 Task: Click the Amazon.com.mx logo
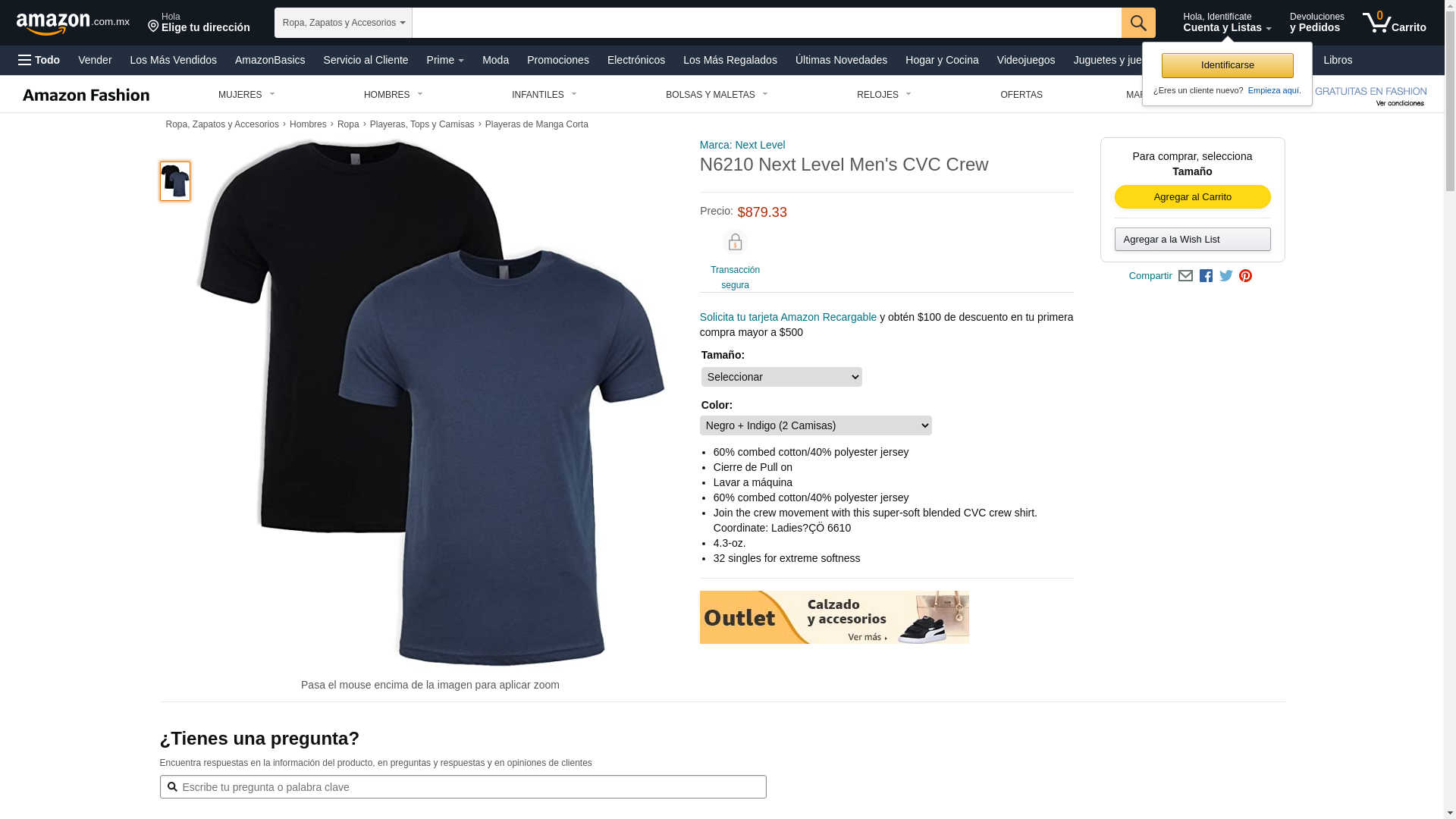73,24
